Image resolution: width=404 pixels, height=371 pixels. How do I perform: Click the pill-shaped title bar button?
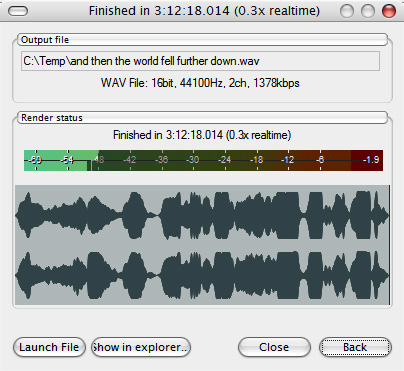pyautogui.click(x=18, y=11)
